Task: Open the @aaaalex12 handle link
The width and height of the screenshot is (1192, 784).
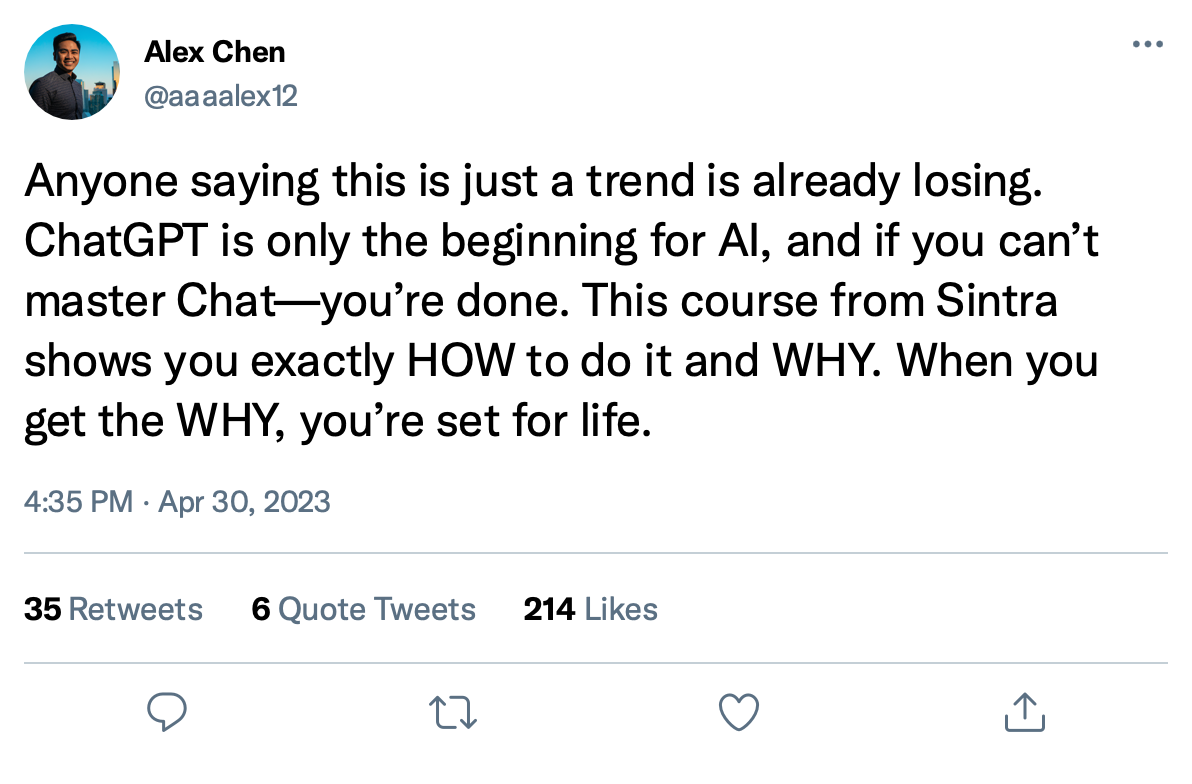Action: (x=220, y=96)
